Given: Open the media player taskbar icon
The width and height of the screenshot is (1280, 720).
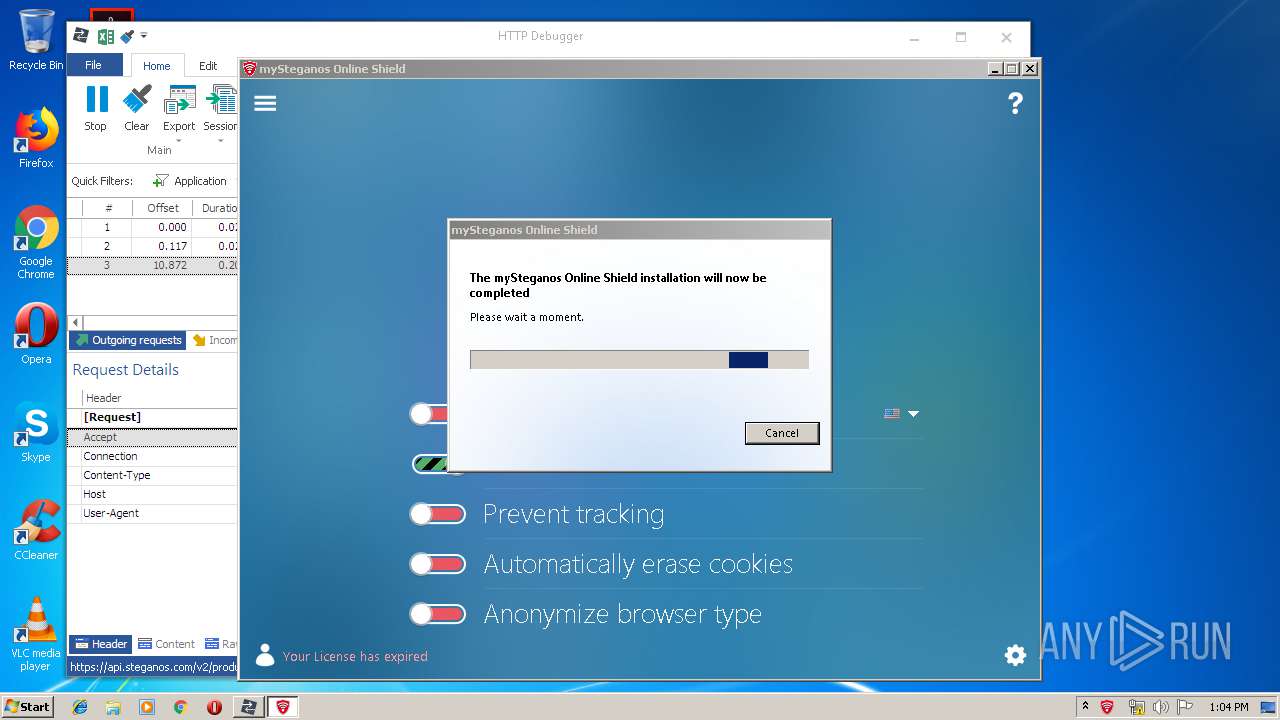Looking at the screenshot, I should (x=147, y=707).
